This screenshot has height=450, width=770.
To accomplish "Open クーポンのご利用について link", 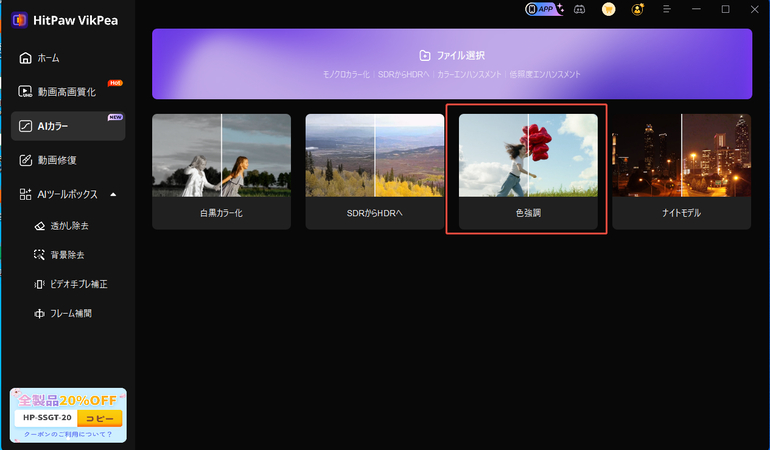I will pyautogui.click(x=68, y=434).
